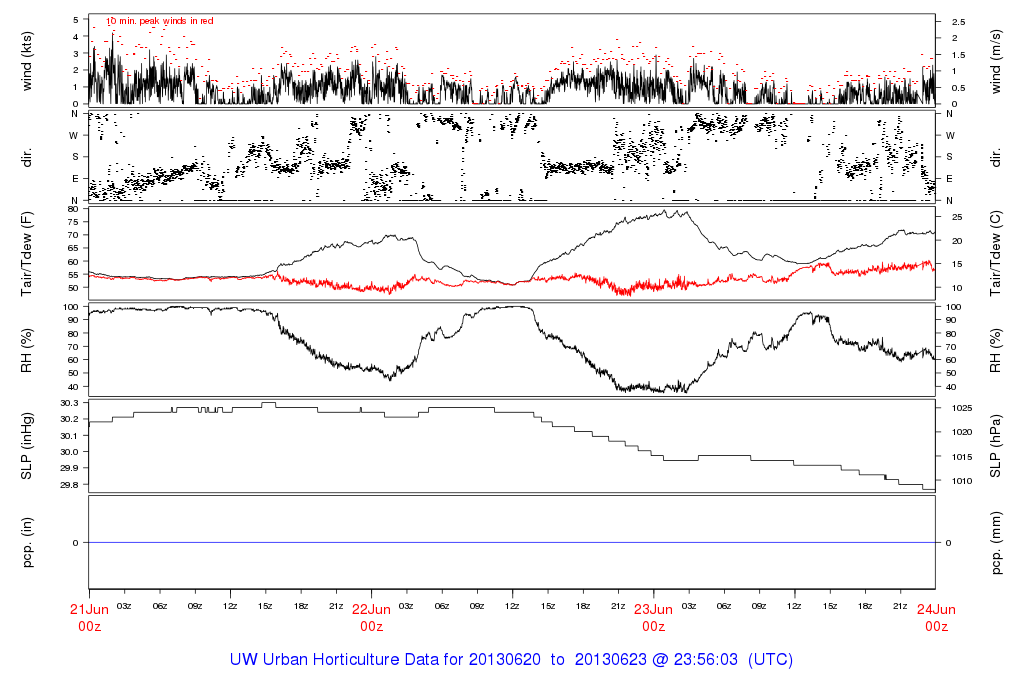Click the '10 min. peak winds in red' legend text
Image resolution: width=1024 pixels, height=700 pixels.
(x=160, y=21)
